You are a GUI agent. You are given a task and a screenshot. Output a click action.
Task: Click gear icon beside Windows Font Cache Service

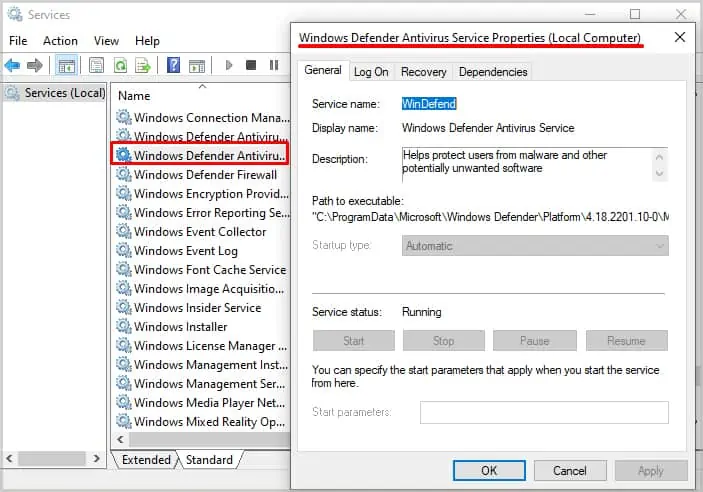(x=123, y=269)
